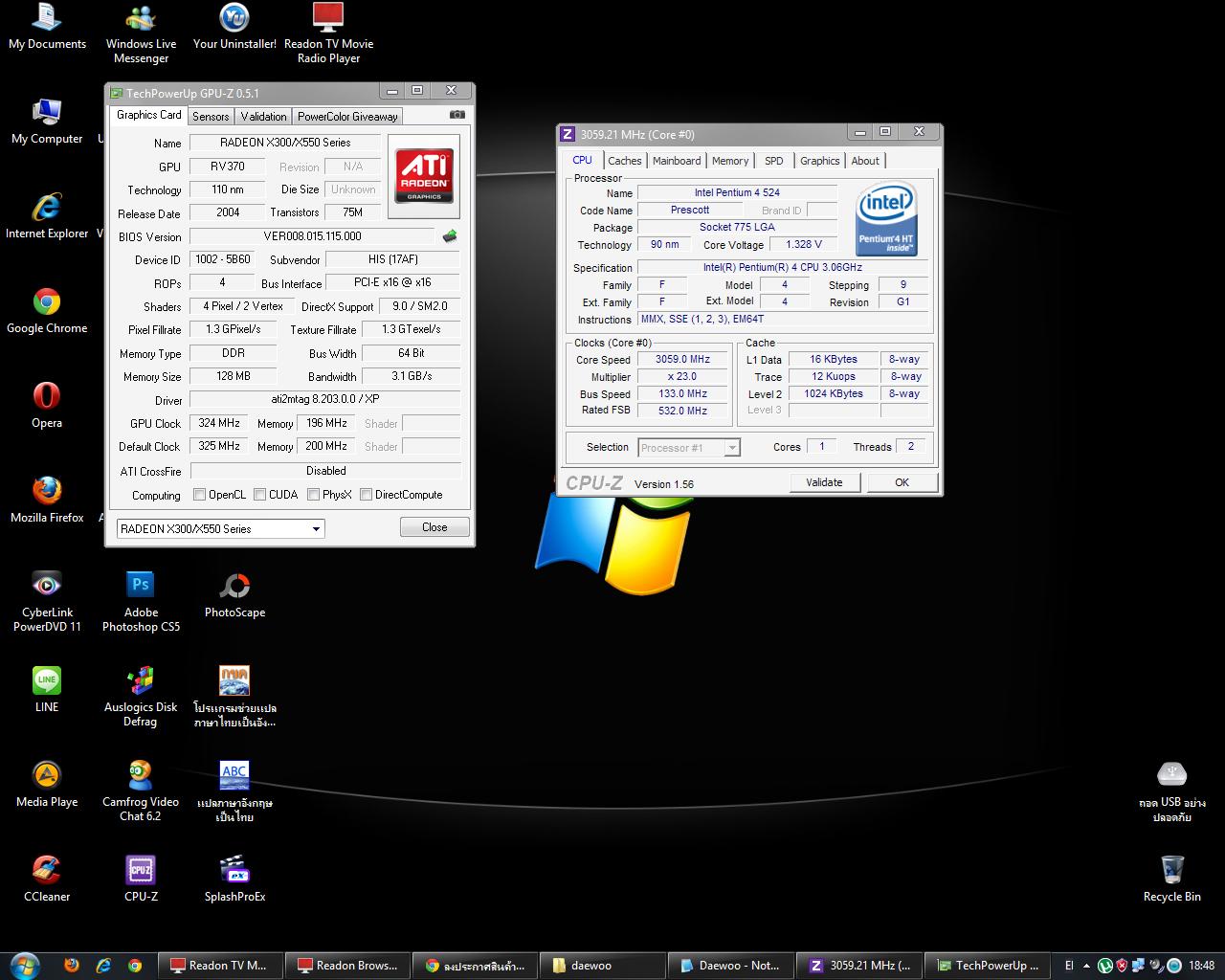The width and height of the screenshot is (1225, 980).
Task: Open Camfrog Video Chat 6.2 icon
Action: [x=141, y=791]
